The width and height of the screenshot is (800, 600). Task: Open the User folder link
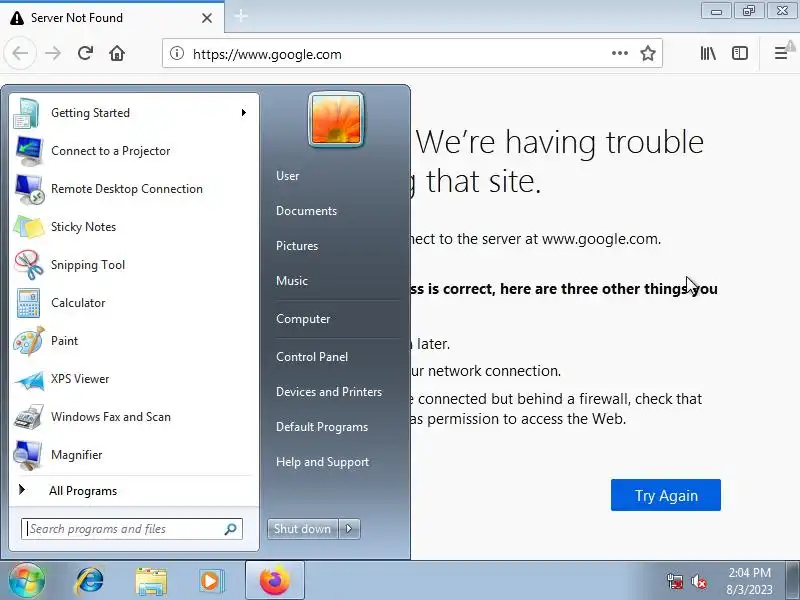click(x=288, y=176)
